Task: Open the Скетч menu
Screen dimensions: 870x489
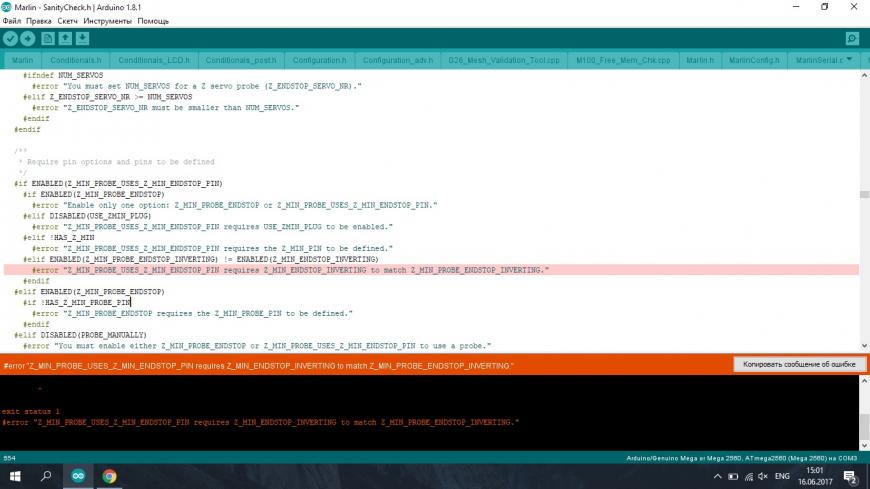Action: [68, 21]
